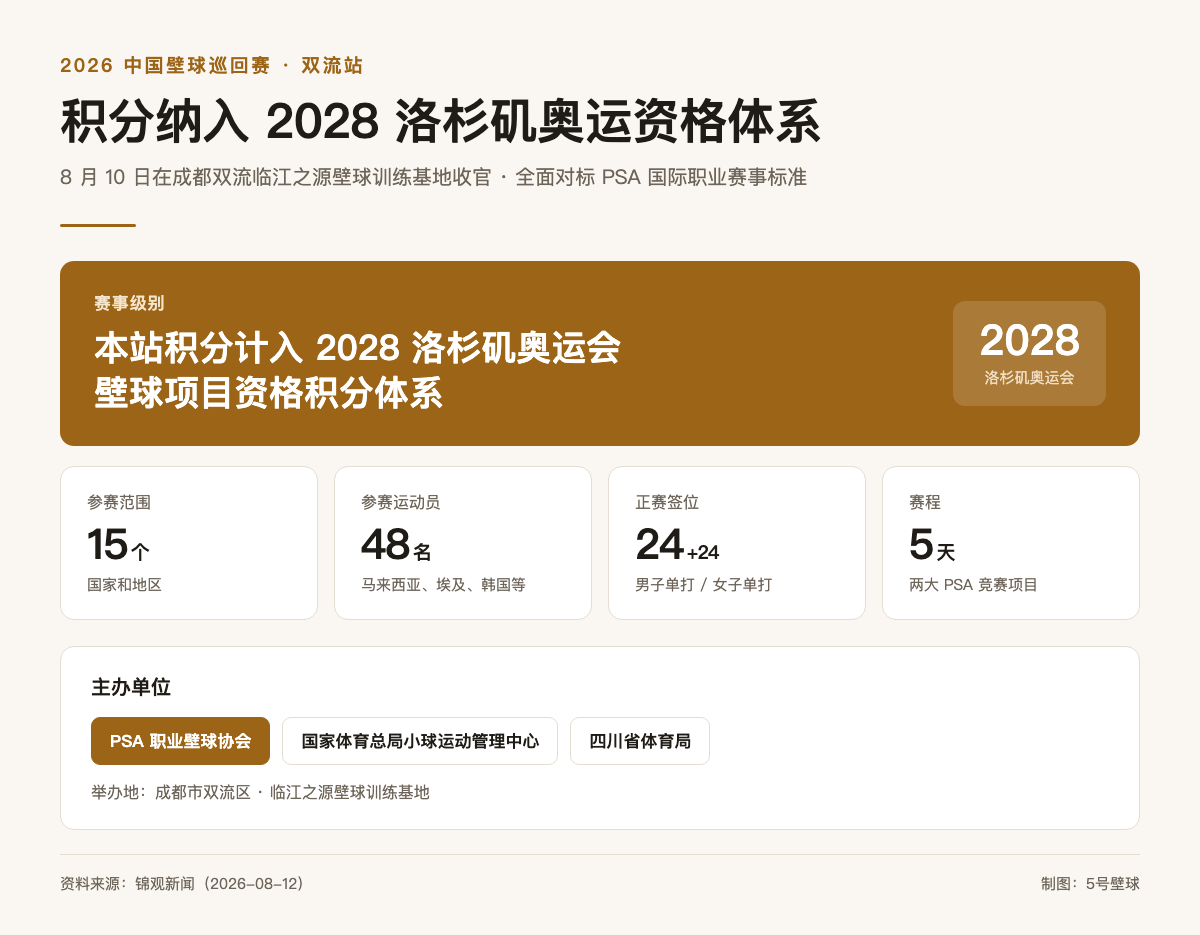Image resolution: width=1200 pixels, height=935 pixels.
Task: Click the 参赛运动员 48名 stat card
Action: pos(463,543)
